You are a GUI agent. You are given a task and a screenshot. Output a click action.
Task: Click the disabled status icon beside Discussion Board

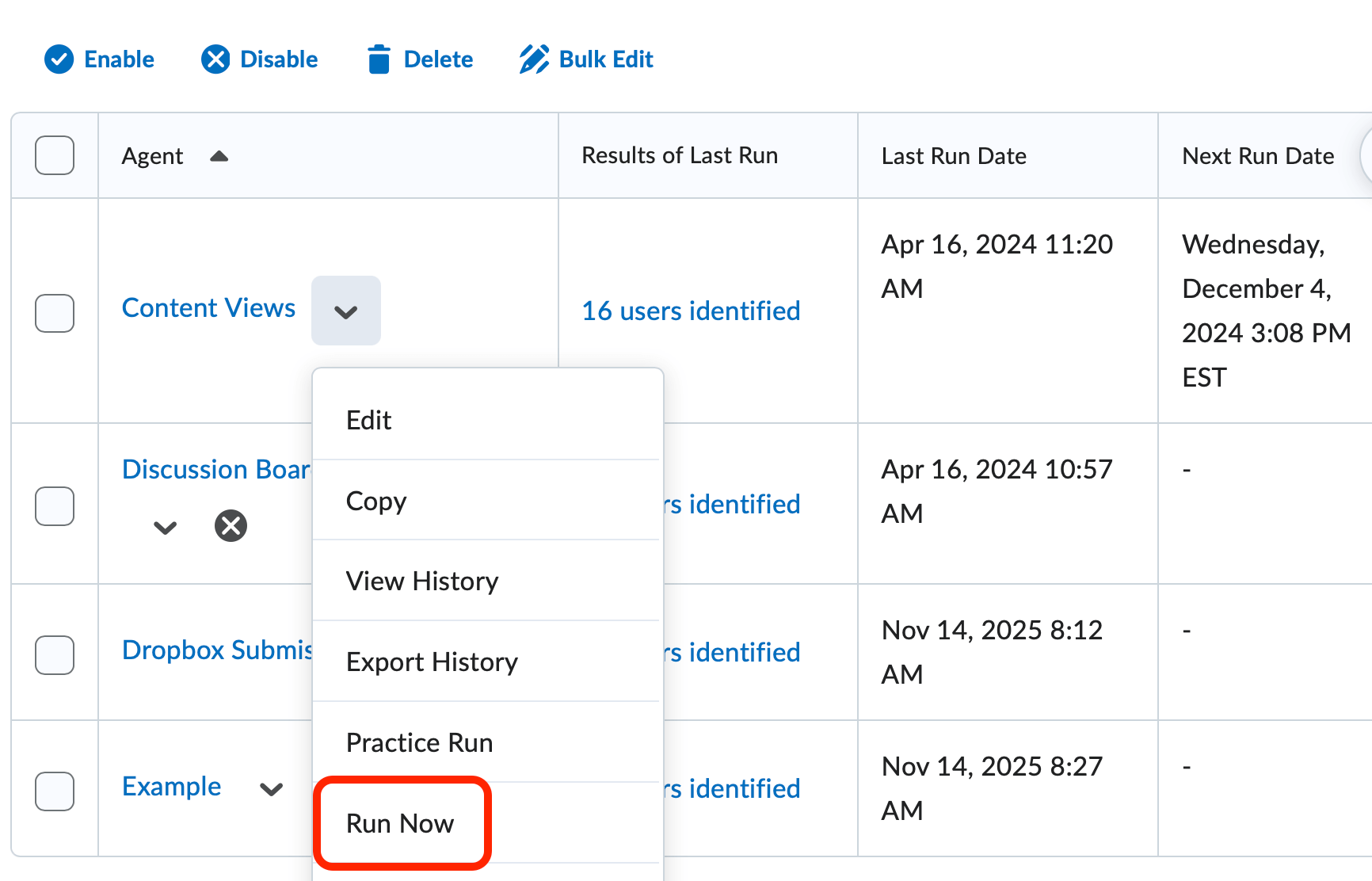coord(231,524)
